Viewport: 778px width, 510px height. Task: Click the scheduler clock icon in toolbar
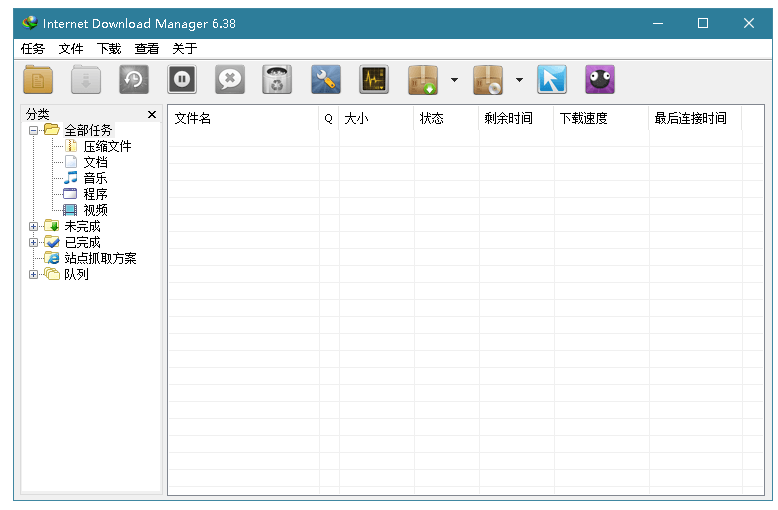coord(134,79)
